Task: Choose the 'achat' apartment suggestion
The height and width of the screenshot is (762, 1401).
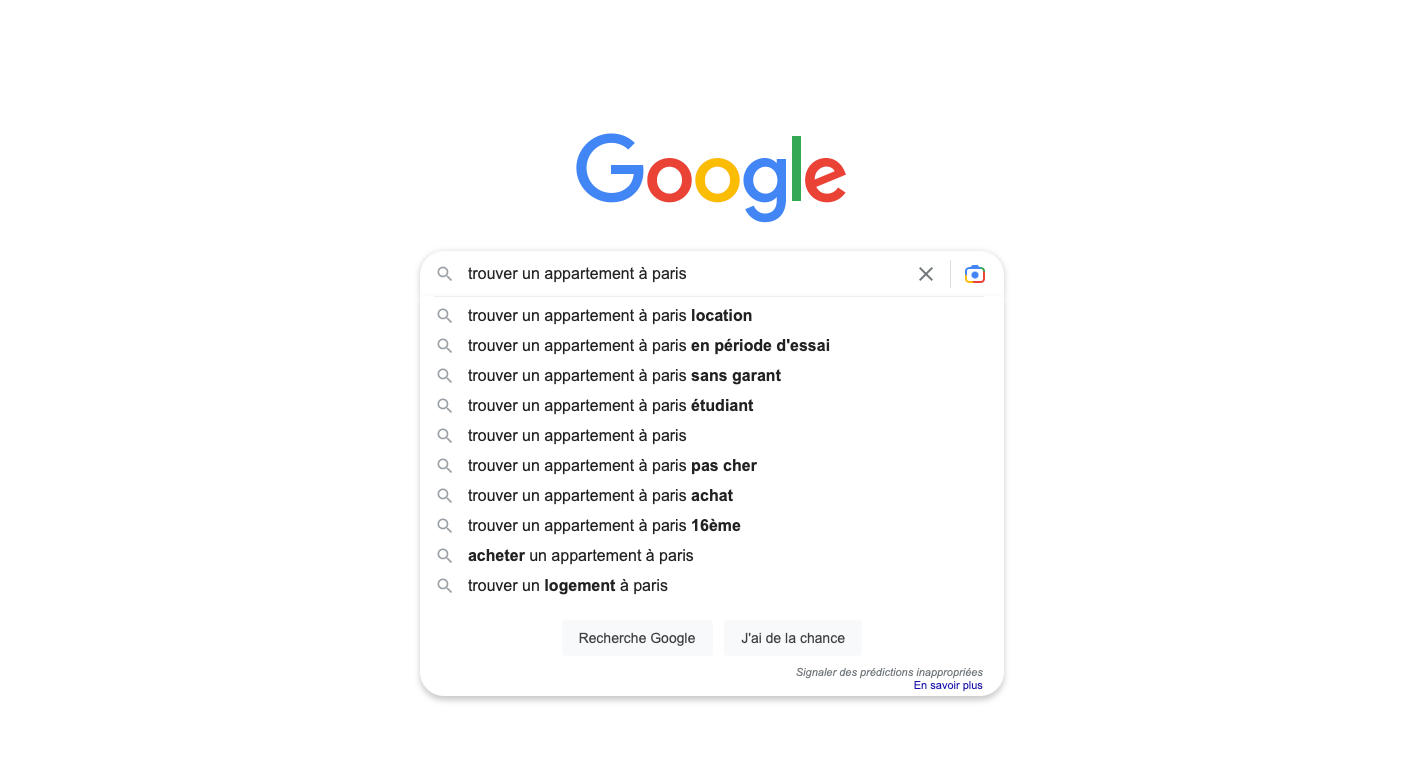Action: [712, 496]
